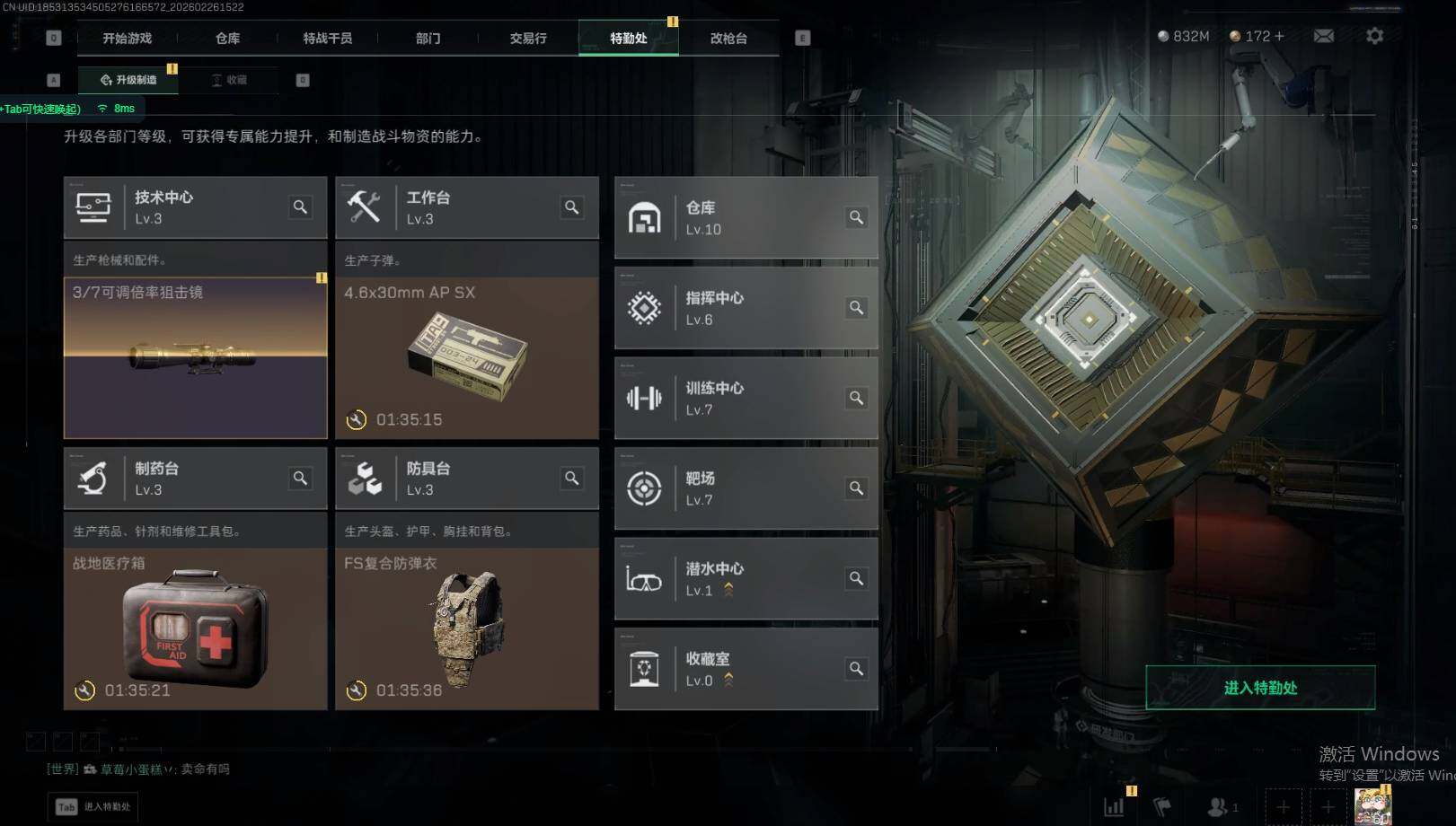Click the stats chart icon in bottom bar
The height and width of the screenshot is (826, 1456).
pyautogui.click(x=1114, y=806)
